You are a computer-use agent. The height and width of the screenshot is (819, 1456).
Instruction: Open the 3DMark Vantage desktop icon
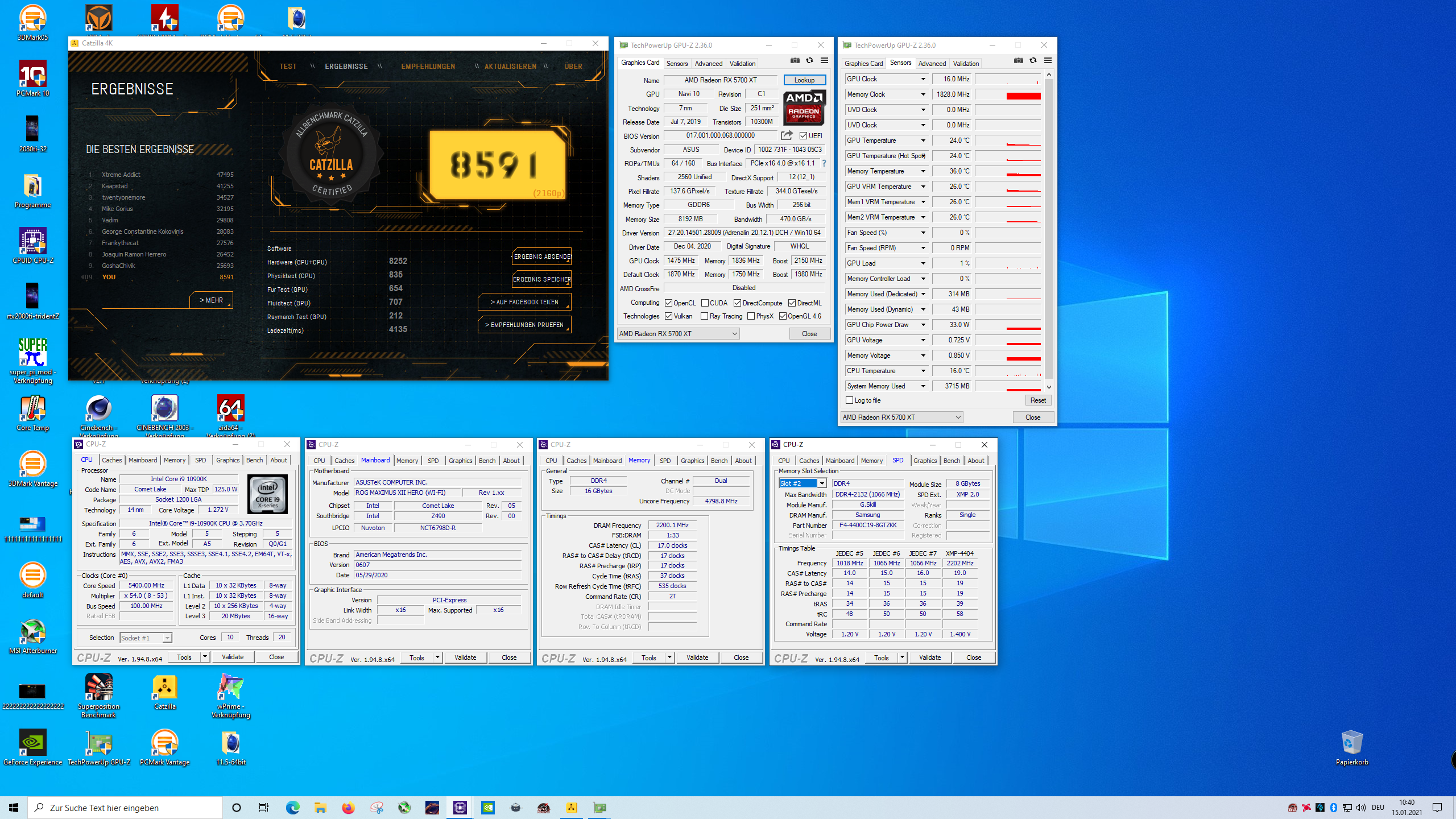point(32,469)
